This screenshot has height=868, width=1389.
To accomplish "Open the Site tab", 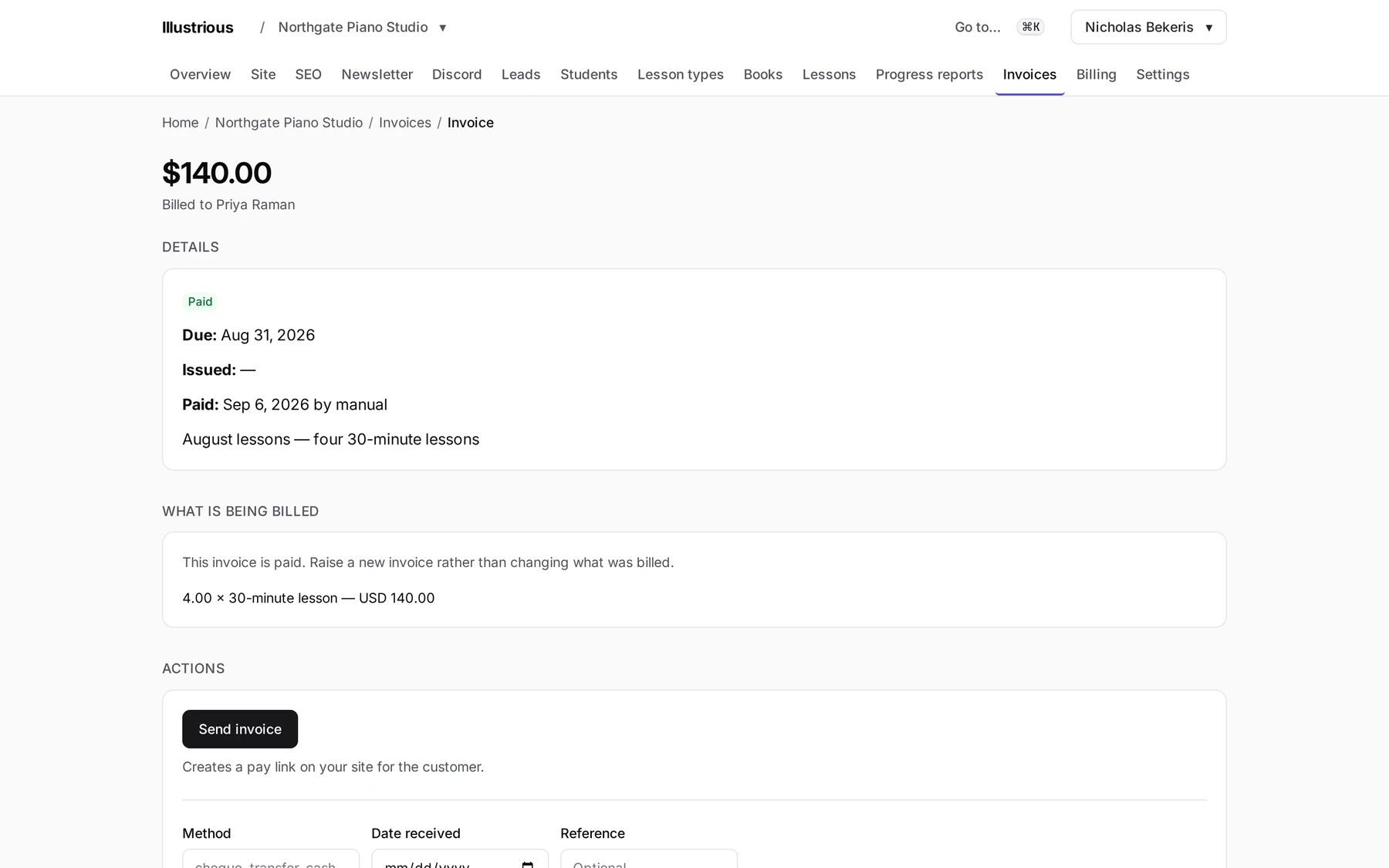I will [263, 74].
